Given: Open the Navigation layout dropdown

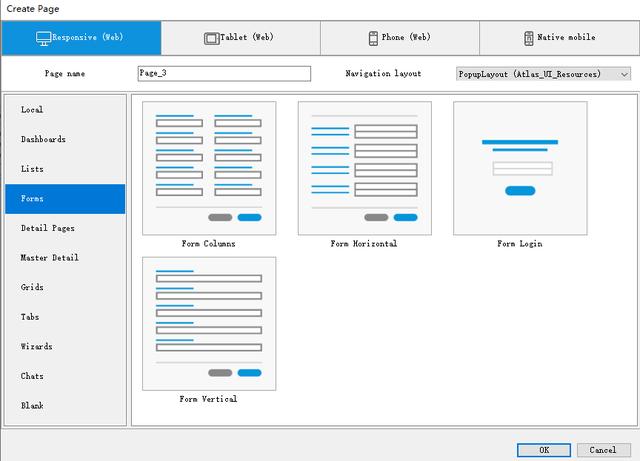Looking at the screenshot, I should click(x=543, y=74).
